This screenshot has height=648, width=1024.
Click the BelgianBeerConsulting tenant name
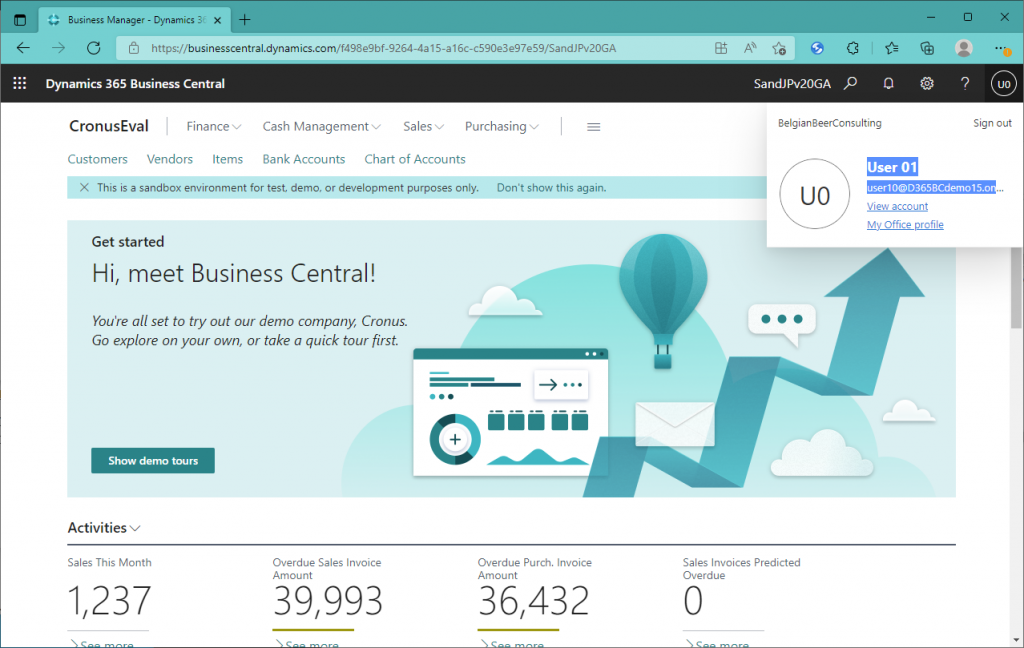coord(829,123)
